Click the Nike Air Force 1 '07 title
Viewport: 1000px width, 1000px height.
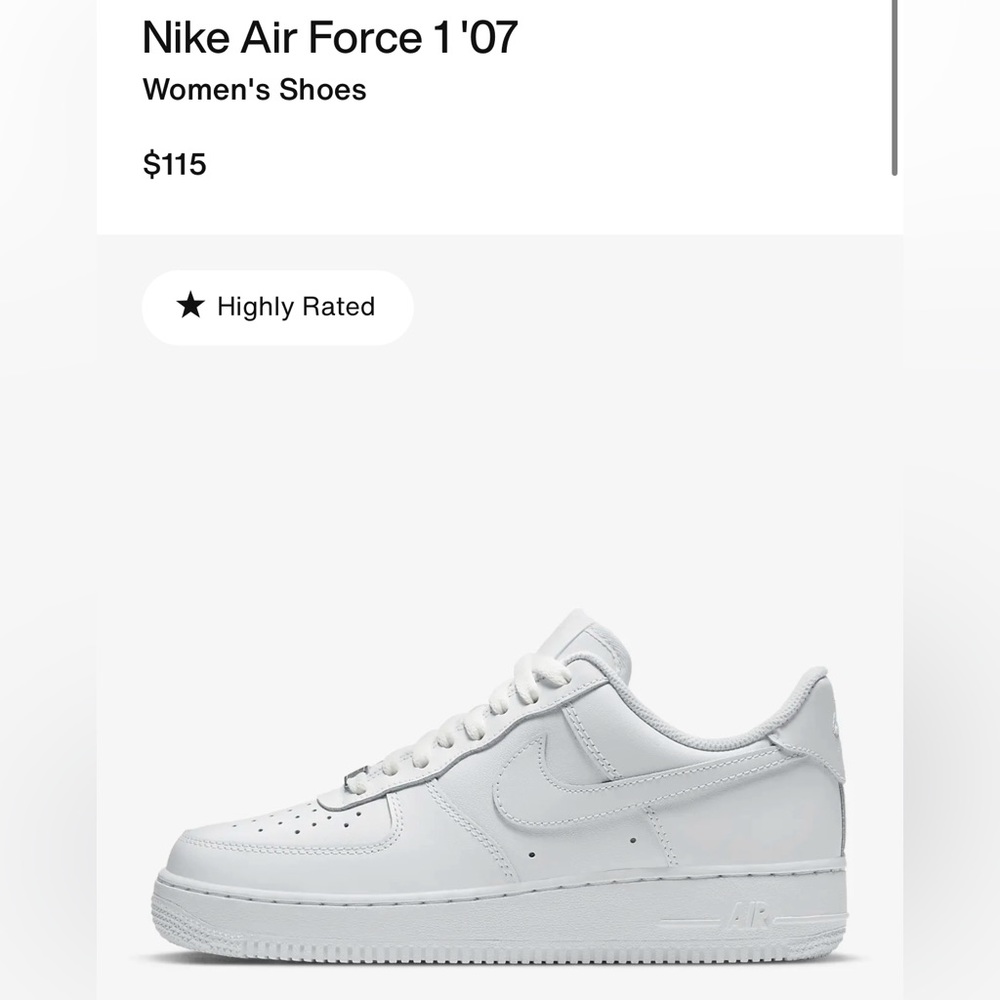(x=328, y=38)
